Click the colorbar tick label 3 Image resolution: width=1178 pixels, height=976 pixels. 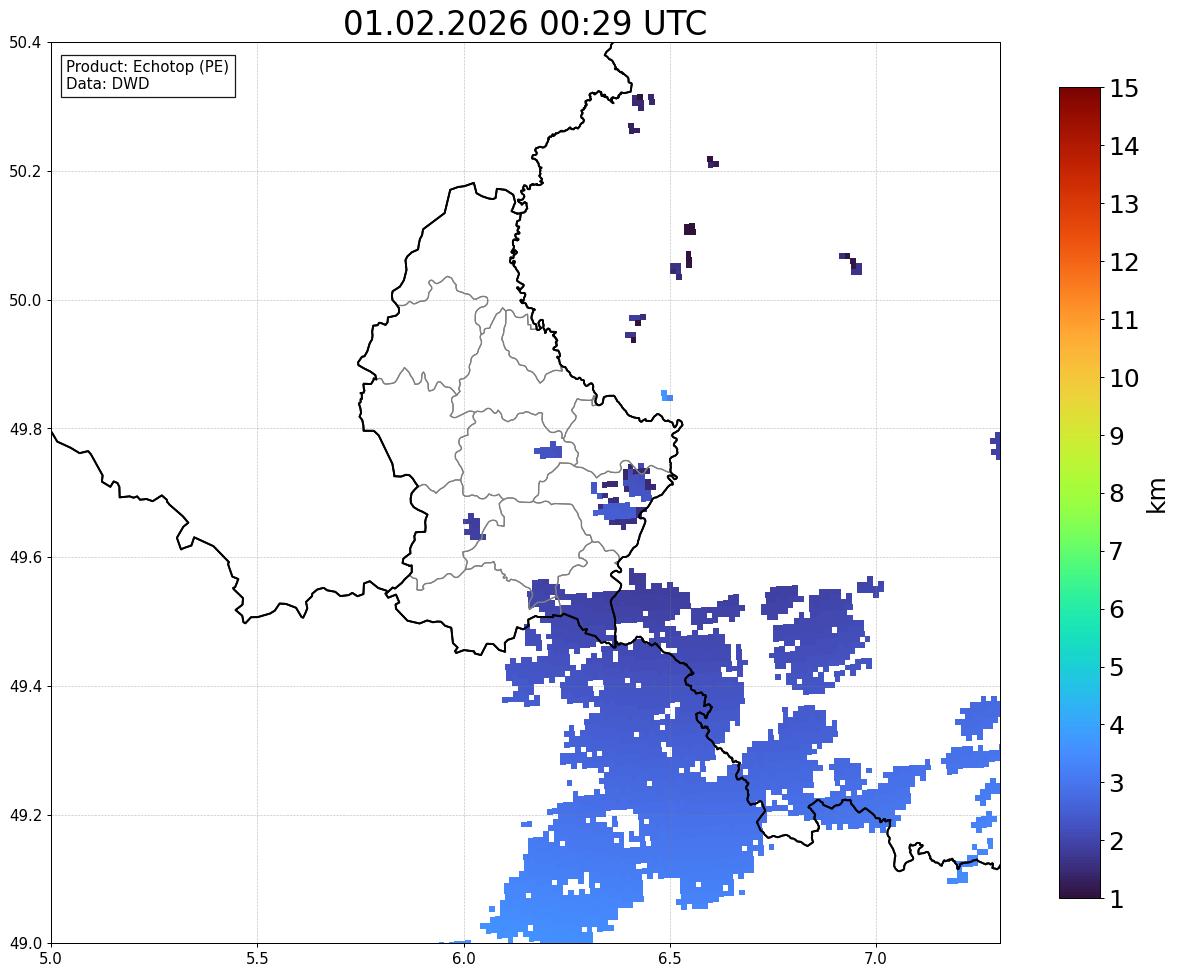click(1117, 783)
